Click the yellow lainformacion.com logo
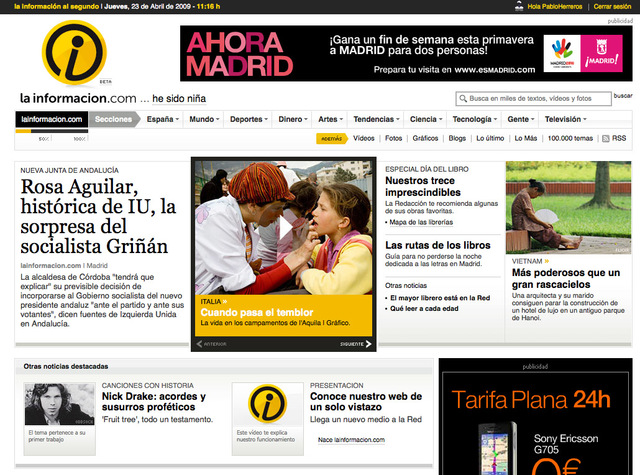640x475 pixels. click(x=74, y=53)
